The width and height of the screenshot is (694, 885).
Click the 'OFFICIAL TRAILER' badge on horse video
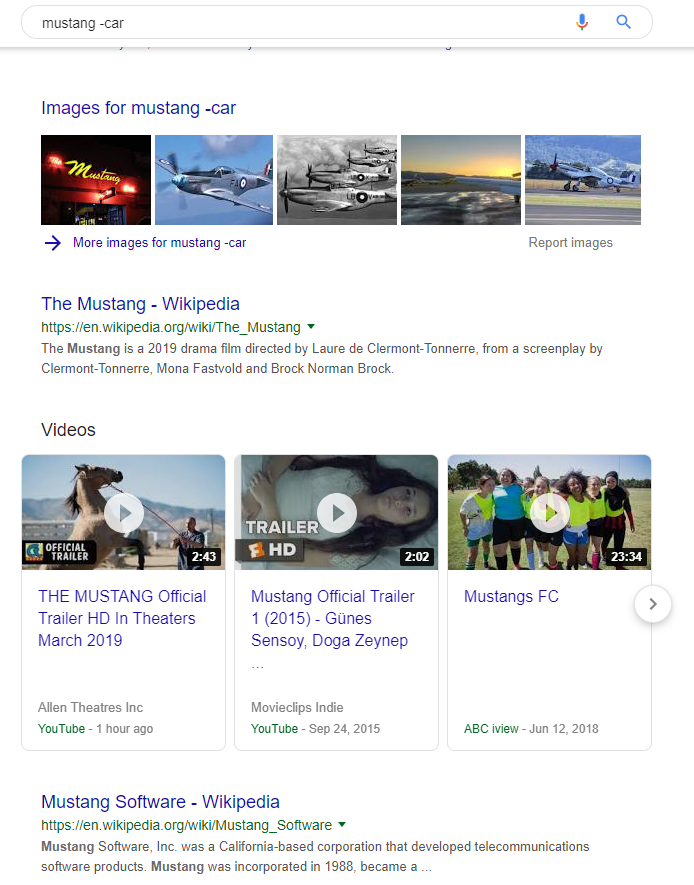click(59, 552)
